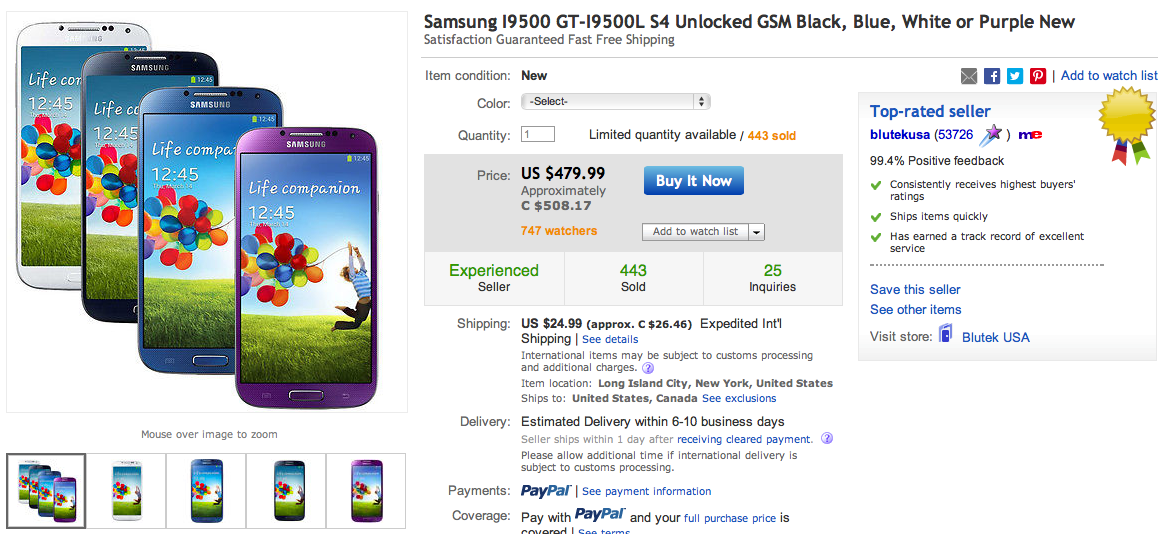Click the 'Add to watch list' button
Image resolution: width=1164 pixels, height=534 pixels.
click(695, 232)
